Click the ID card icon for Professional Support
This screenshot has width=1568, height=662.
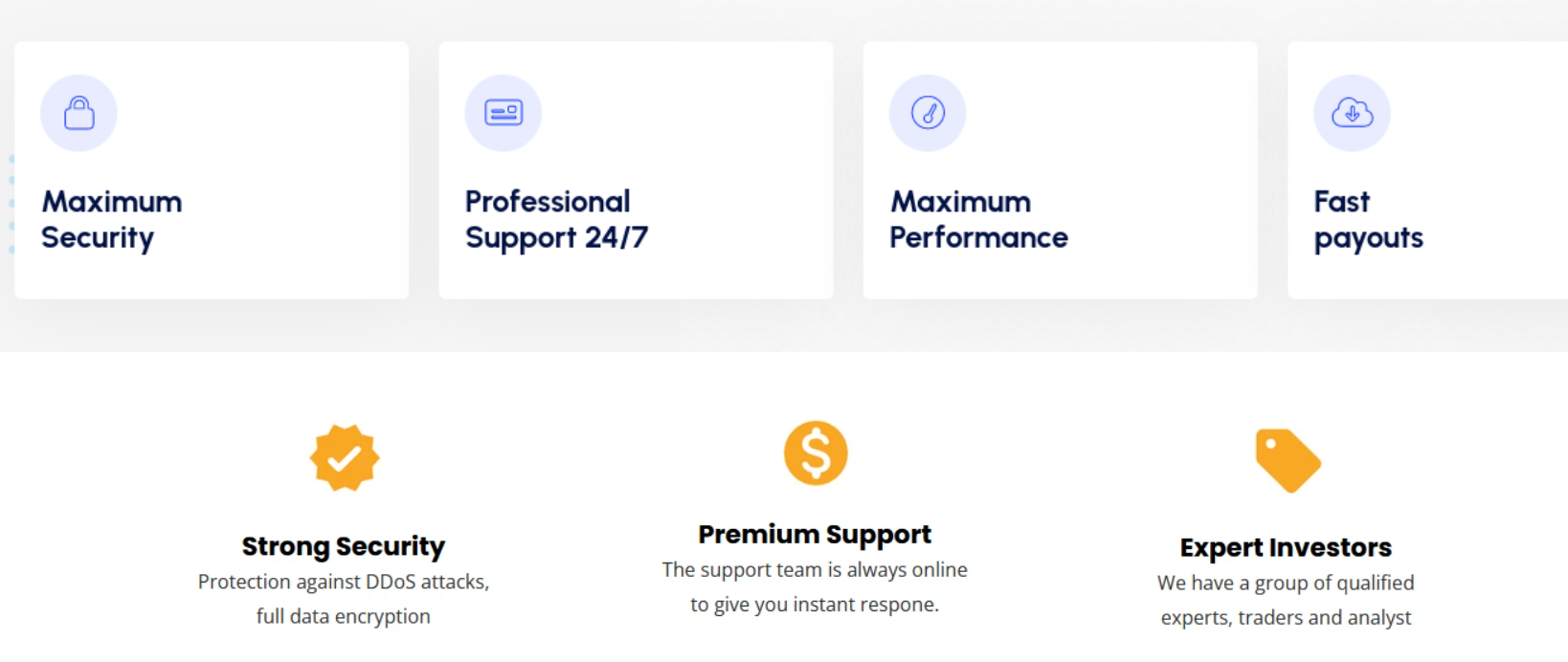503,113
